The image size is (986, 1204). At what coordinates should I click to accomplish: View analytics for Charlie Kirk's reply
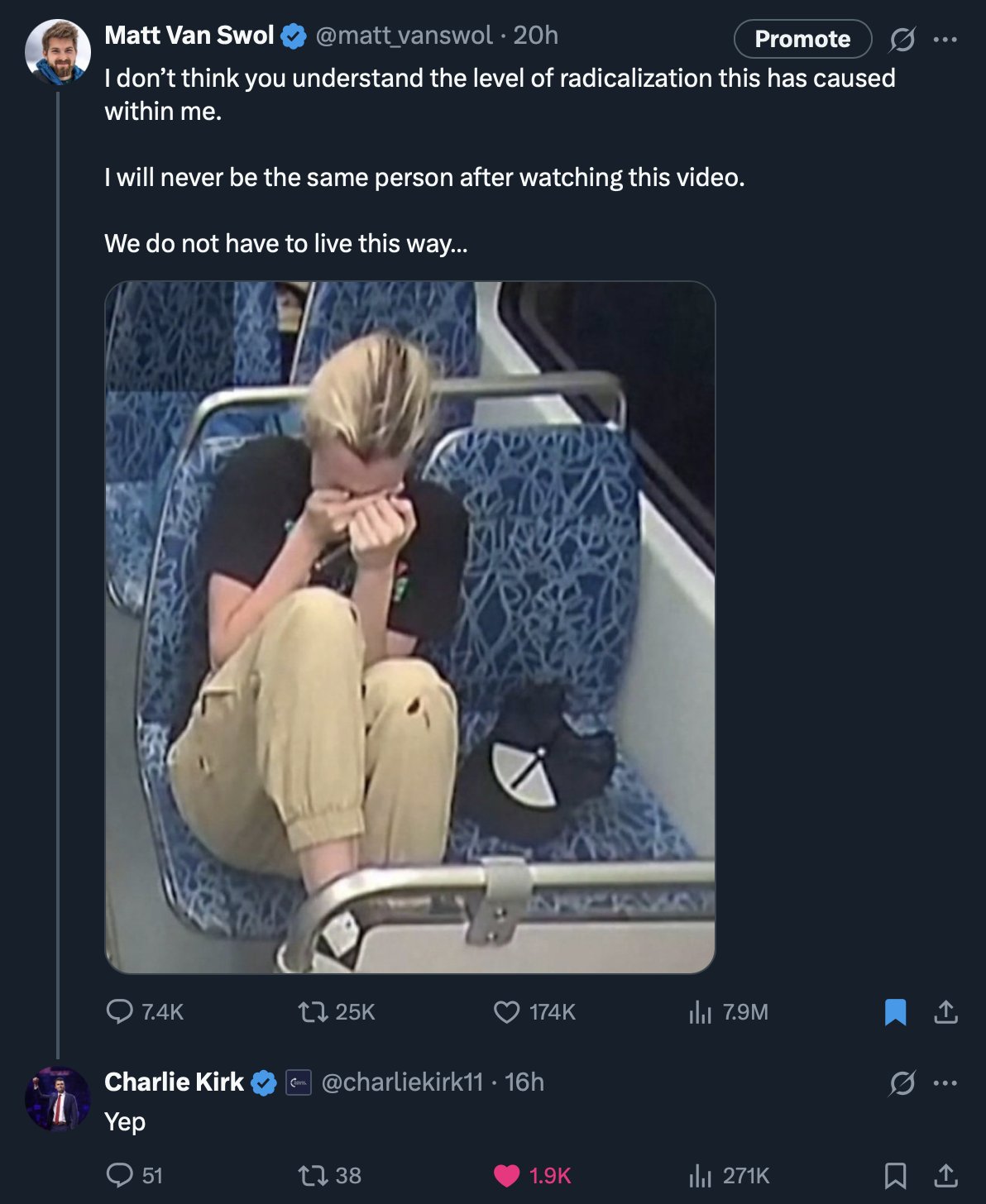click(x=701, y=1175)
